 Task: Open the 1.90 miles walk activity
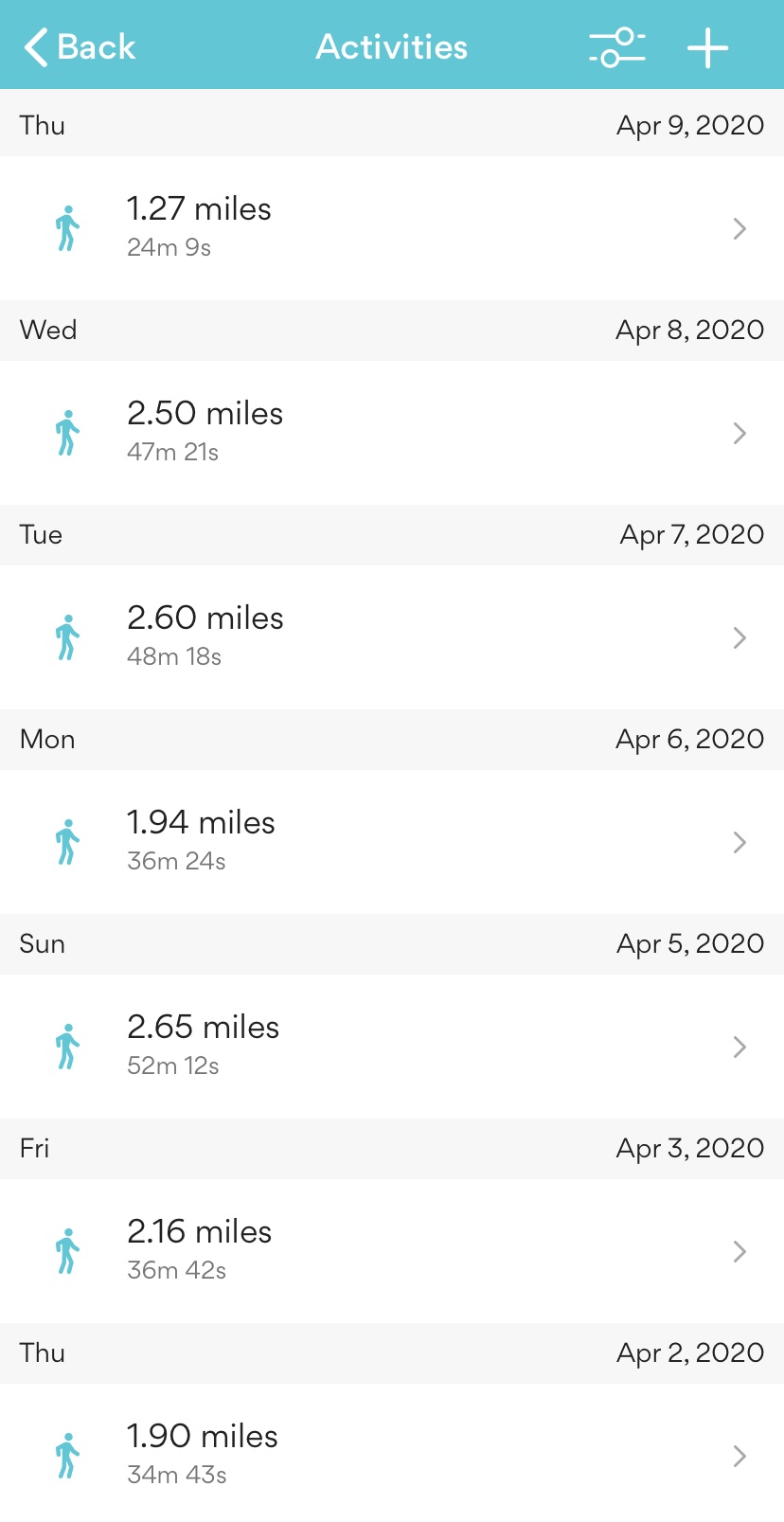[x=202, y=1437]
